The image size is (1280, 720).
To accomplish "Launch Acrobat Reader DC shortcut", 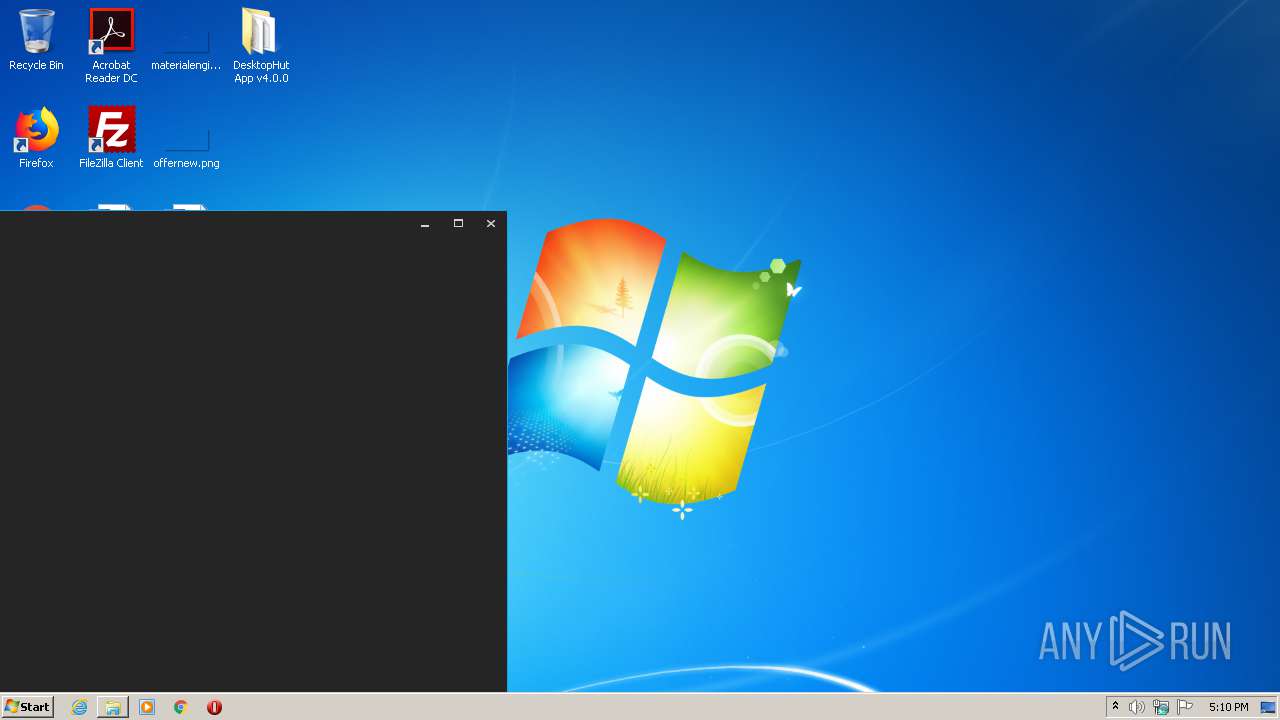I will click(x=111, y=46).
